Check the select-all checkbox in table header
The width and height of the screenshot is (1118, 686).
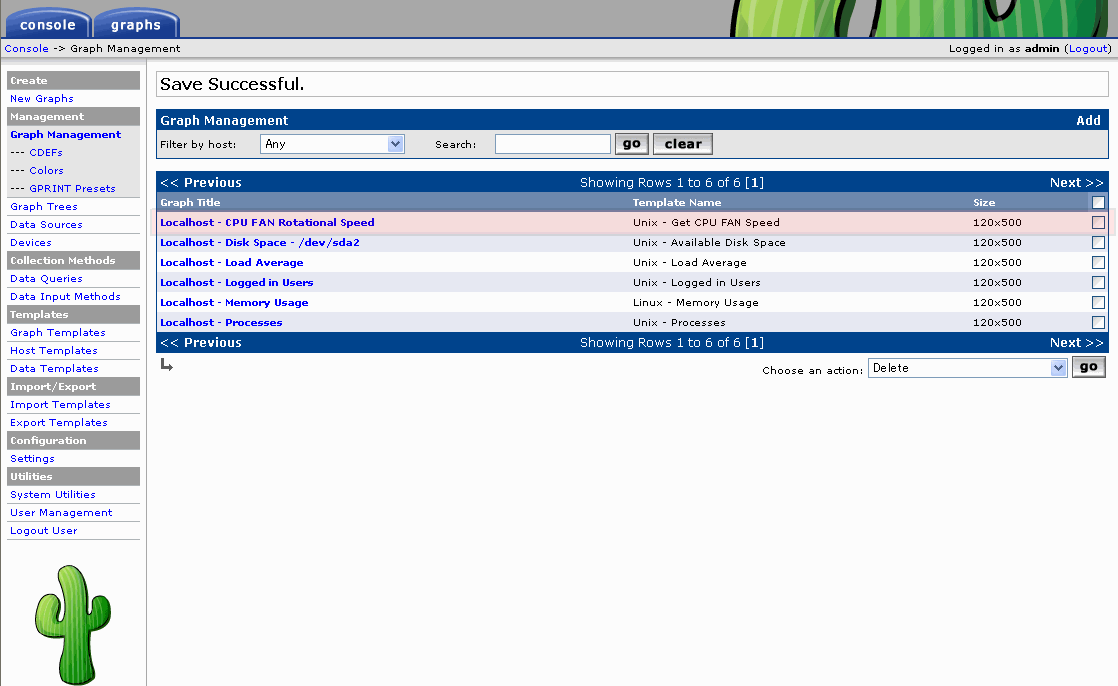tap(1098, 202)
